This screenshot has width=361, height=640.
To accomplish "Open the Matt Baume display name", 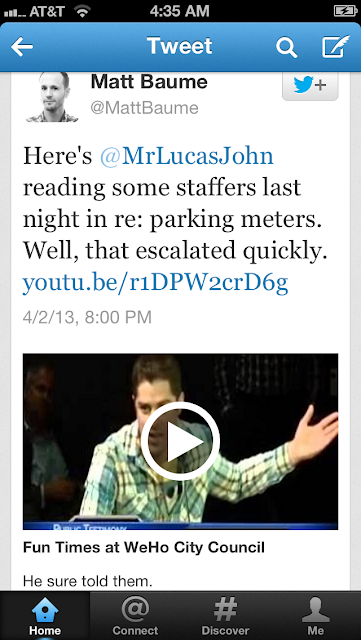I will coord(149,82).
